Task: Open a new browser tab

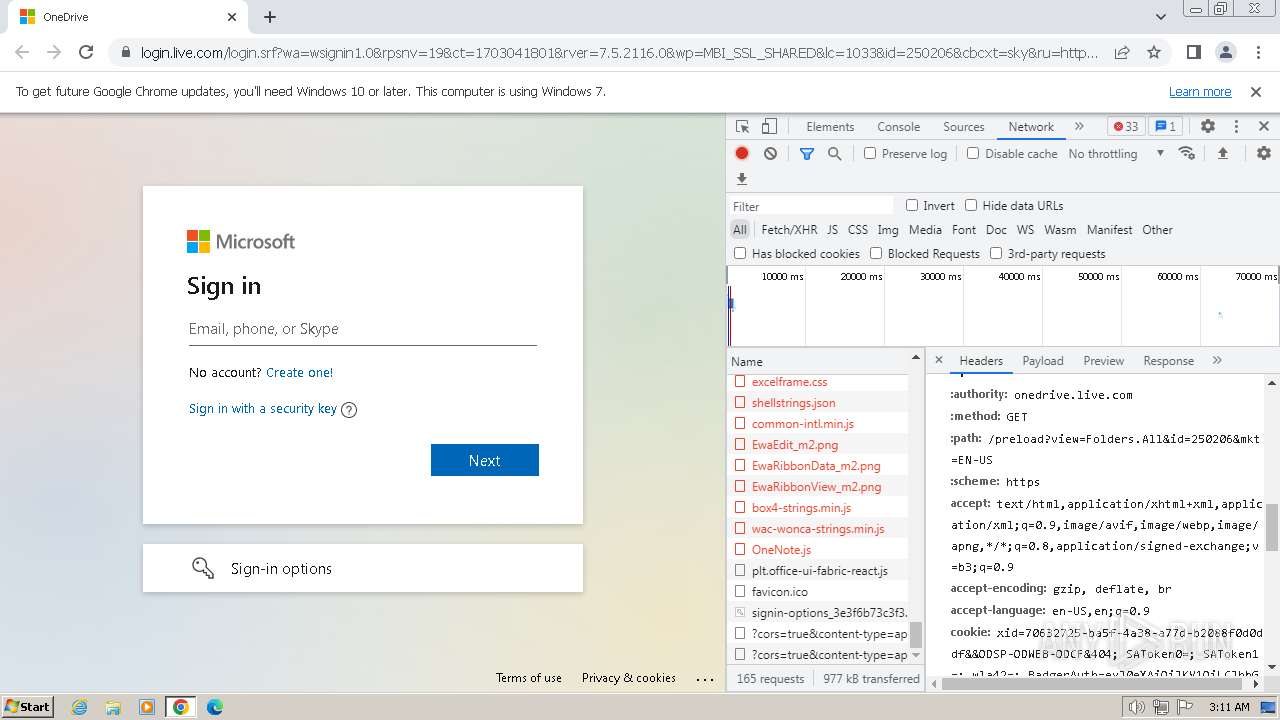Action: coord(270,17)
